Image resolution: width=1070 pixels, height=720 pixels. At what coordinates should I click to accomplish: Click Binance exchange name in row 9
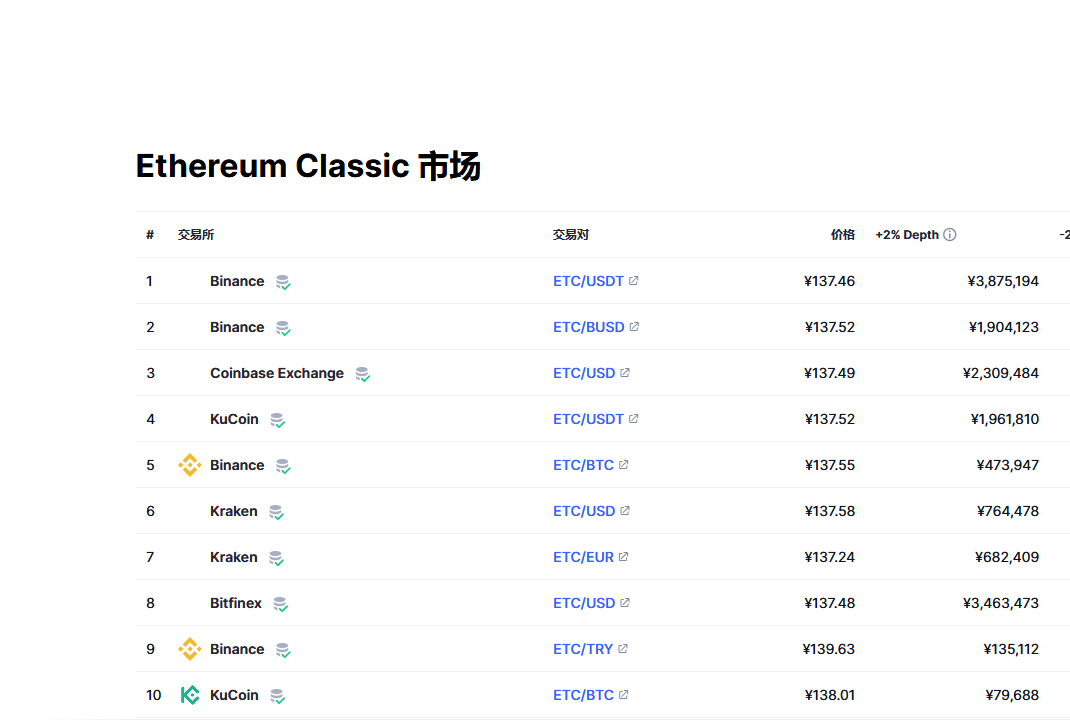click(237, 649)
